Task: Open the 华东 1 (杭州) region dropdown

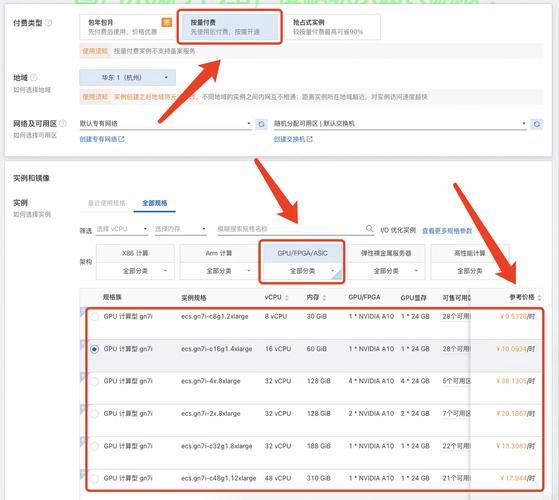Action: click(x=128, y=77)
